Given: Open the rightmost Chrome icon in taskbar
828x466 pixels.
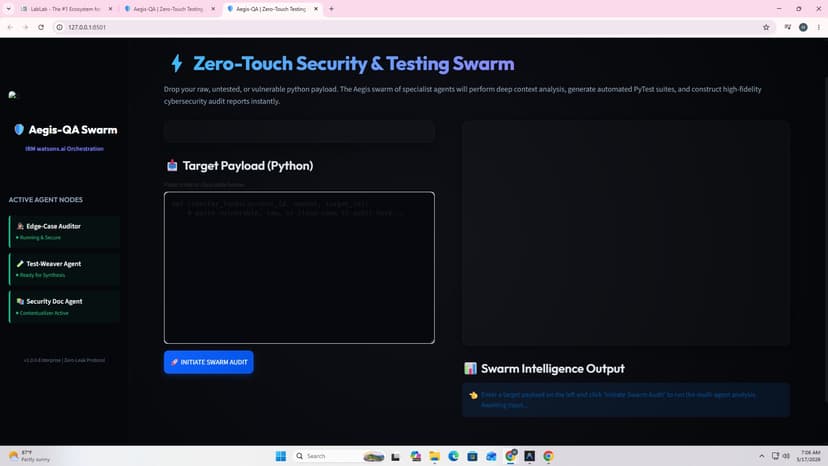Looking at the screenshot, I should tap(548, 456).
